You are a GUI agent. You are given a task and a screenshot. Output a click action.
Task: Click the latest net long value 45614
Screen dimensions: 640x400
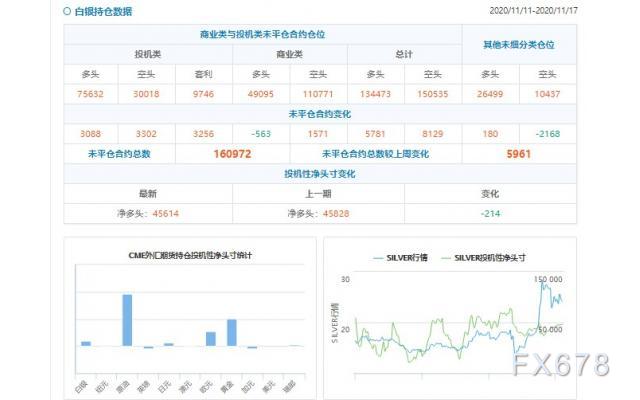166,213
